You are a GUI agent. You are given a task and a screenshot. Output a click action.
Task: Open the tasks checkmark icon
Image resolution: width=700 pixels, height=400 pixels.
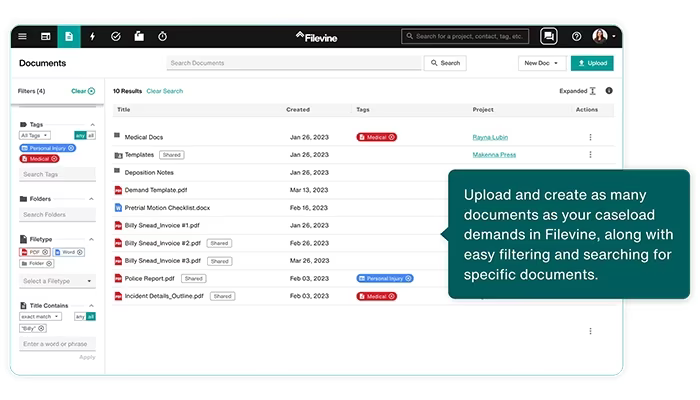click(116, 37)
